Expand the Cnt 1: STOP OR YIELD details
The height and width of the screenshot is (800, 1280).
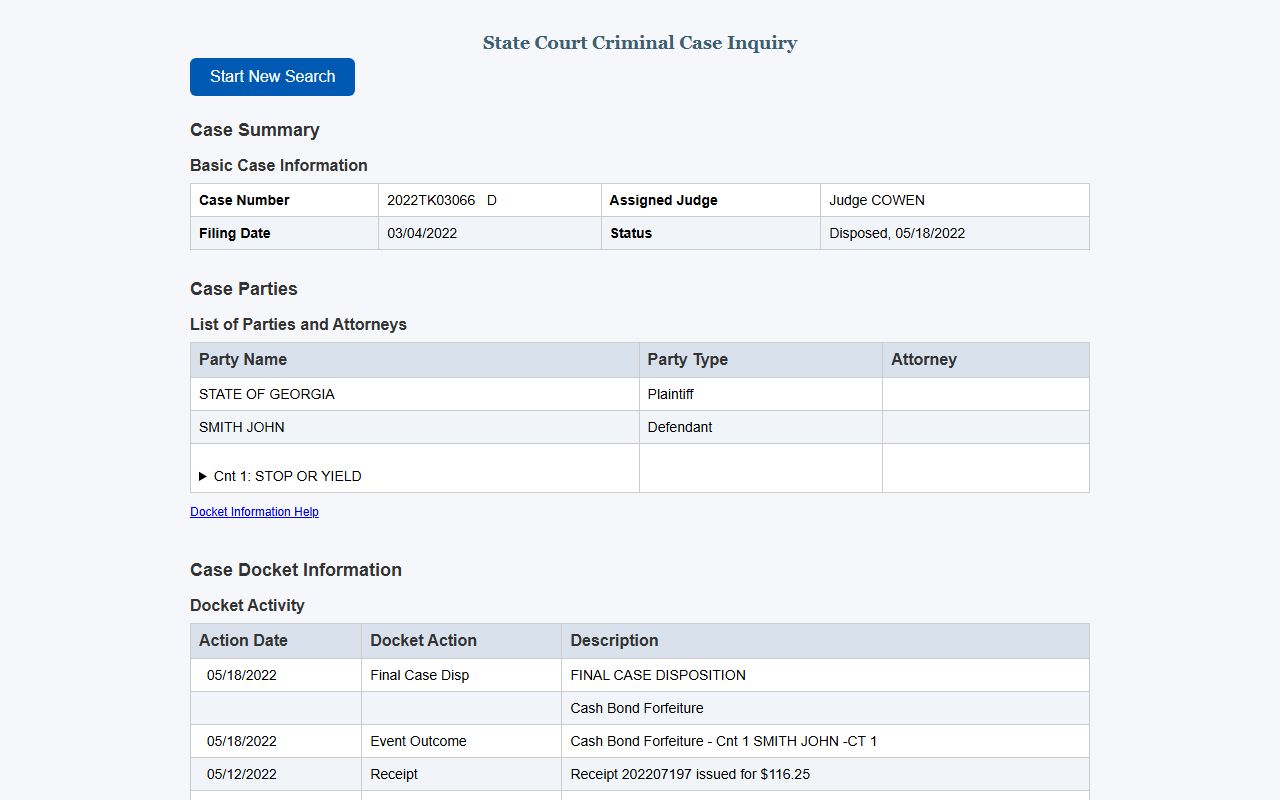(x=280, y=476)
